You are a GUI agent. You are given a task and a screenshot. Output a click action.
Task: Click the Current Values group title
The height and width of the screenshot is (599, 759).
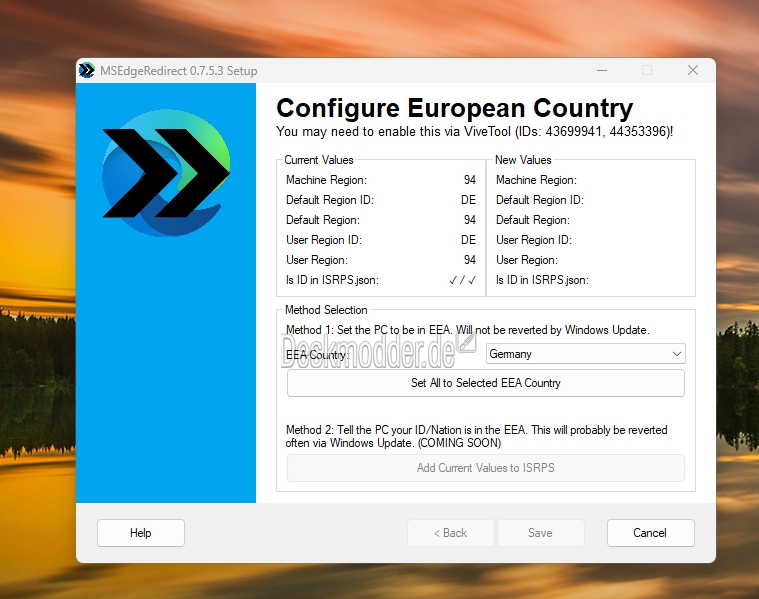pos(319,160)
